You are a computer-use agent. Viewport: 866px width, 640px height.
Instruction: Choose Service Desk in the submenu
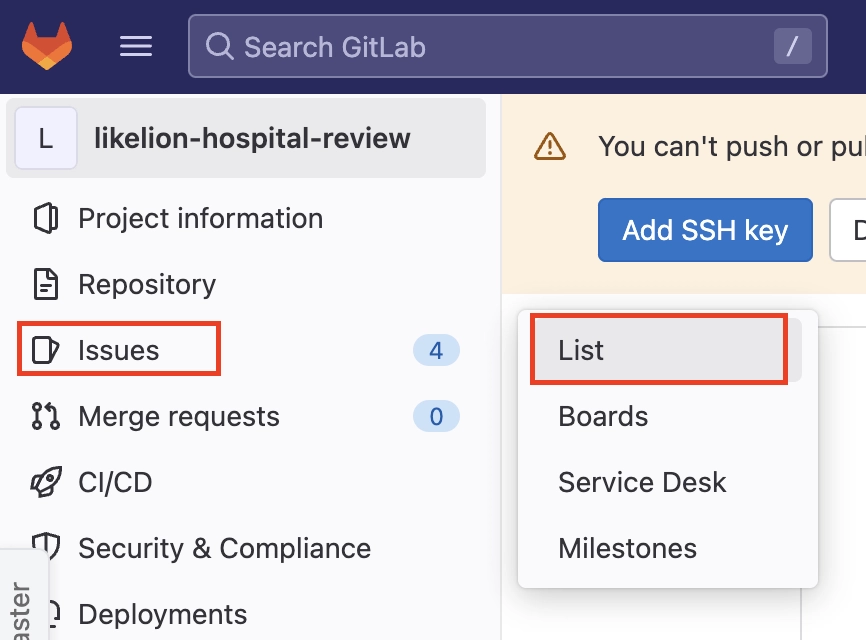642,482
